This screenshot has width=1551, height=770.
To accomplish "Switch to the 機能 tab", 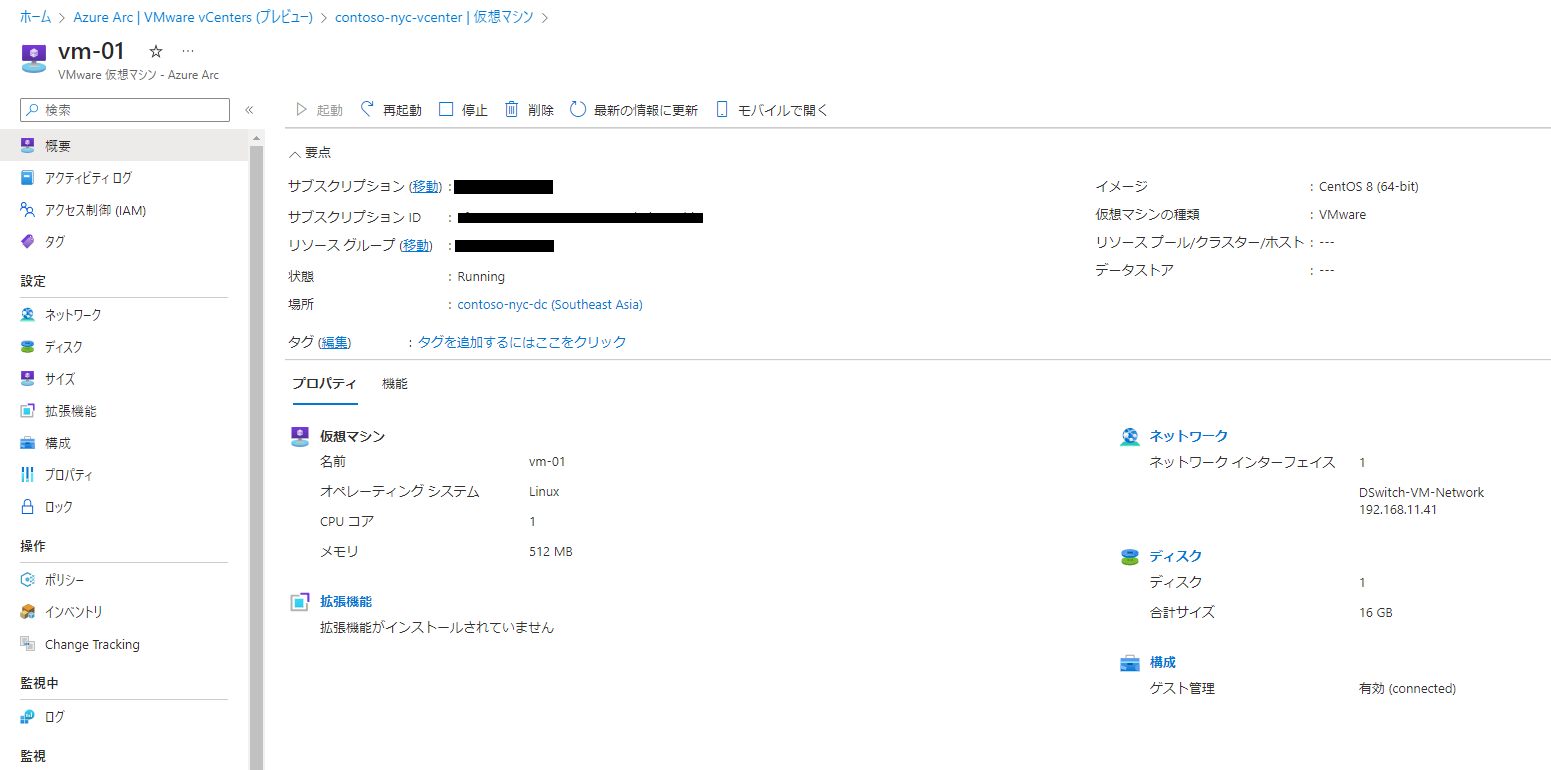I will [394, 383].
